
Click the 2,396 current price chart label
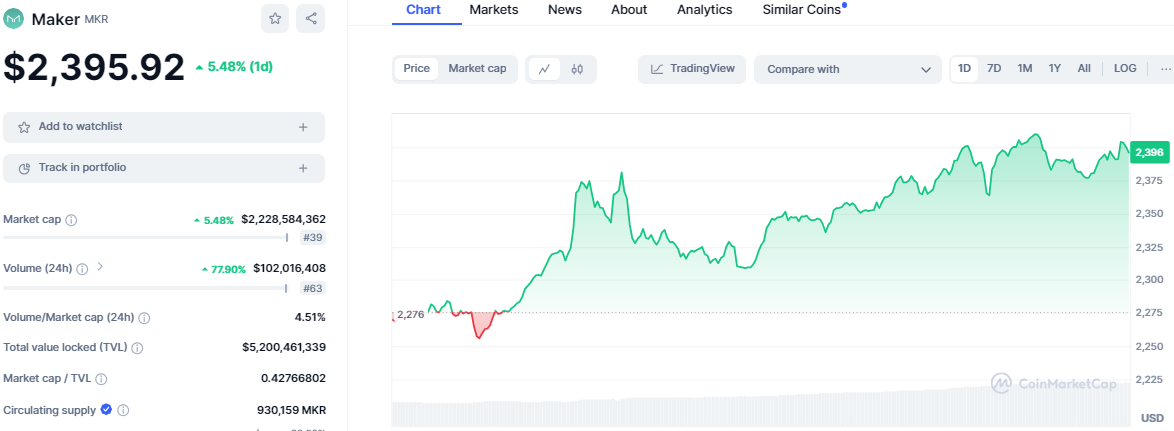(1149, 153)
